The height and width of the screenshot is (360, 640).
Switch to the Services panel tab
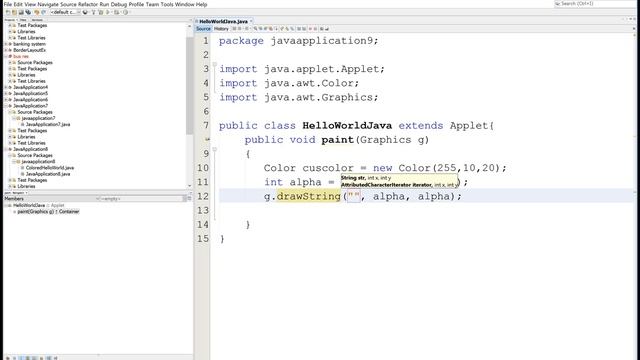click(37, 20)
